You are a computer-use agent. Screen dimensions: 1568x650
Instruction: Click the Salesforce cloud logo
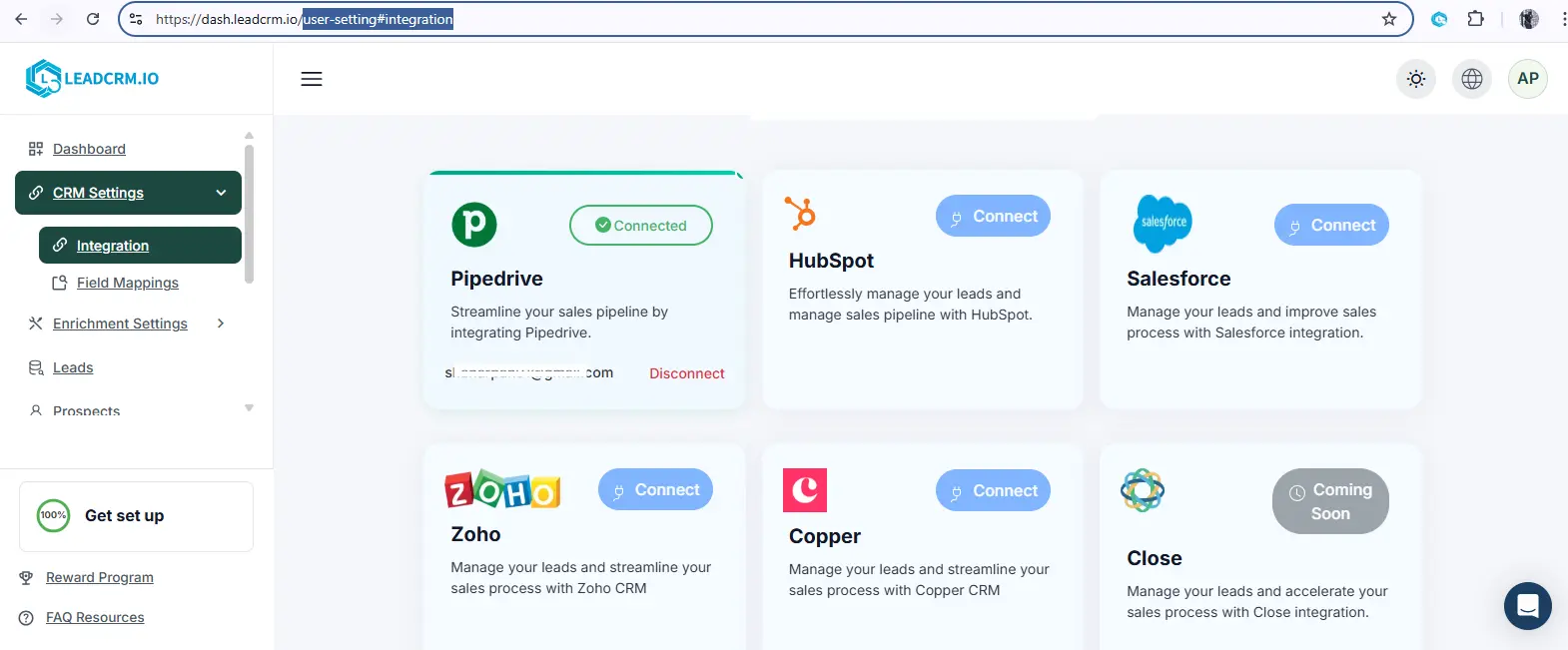[1163, 223]
